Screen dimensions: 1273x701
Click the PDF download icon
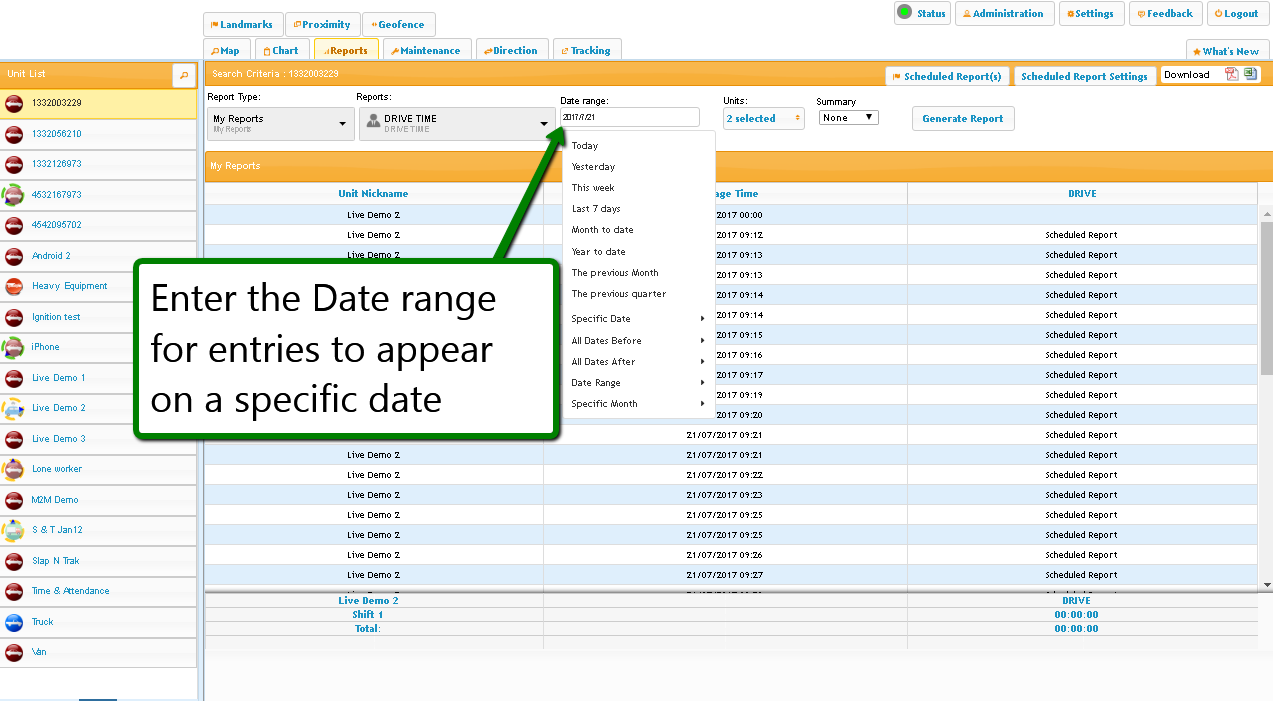[1232, 75]
